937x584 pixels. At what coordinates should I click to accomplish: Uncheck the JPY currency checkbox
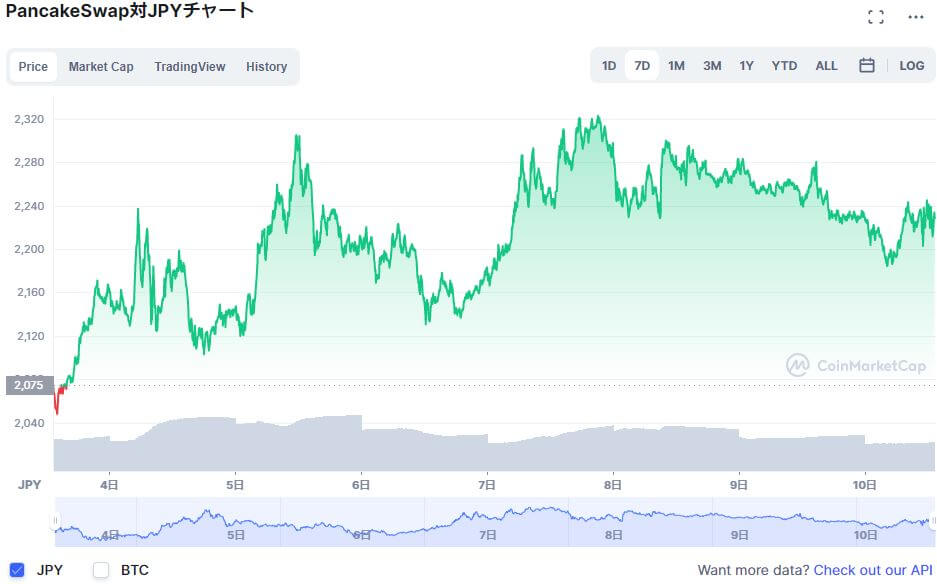pyautogui.click(x=17, y=570)
